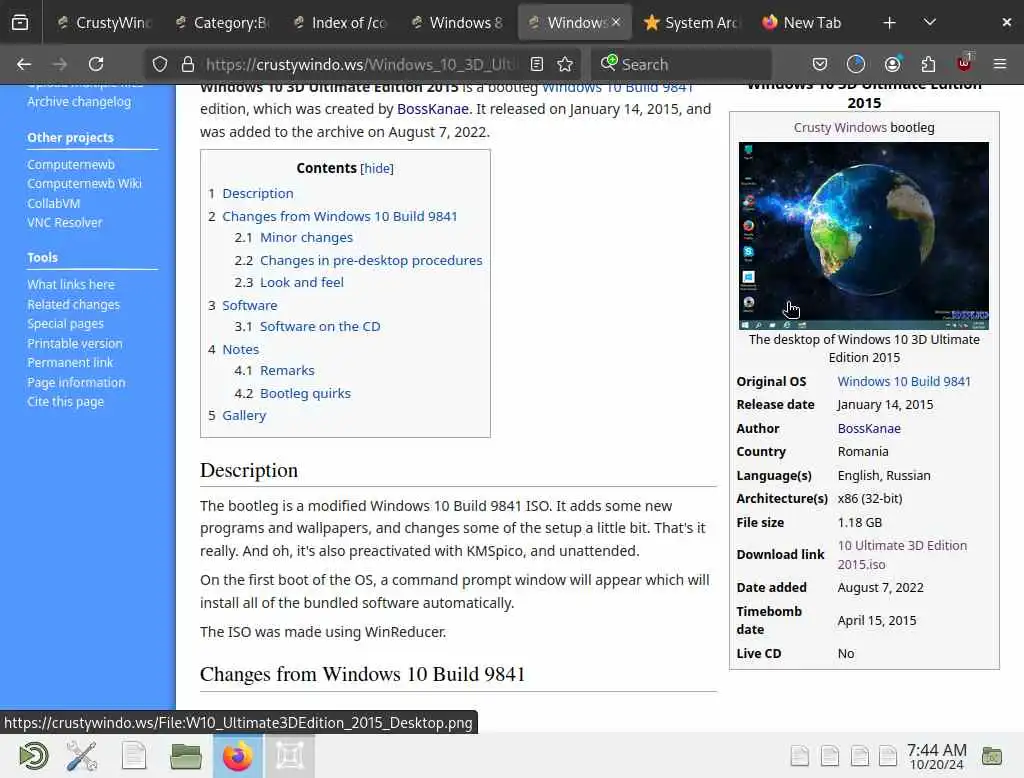Click the tracking protection shield icon
Image resolution: width=1024 pixels, height=778 pixels.
pos(160,64)
